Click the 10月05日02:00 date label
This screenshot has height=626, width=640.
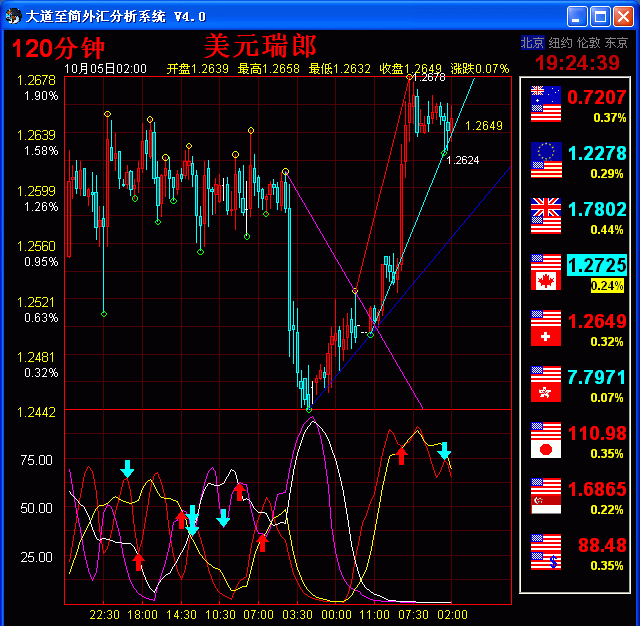click(105, 69)
